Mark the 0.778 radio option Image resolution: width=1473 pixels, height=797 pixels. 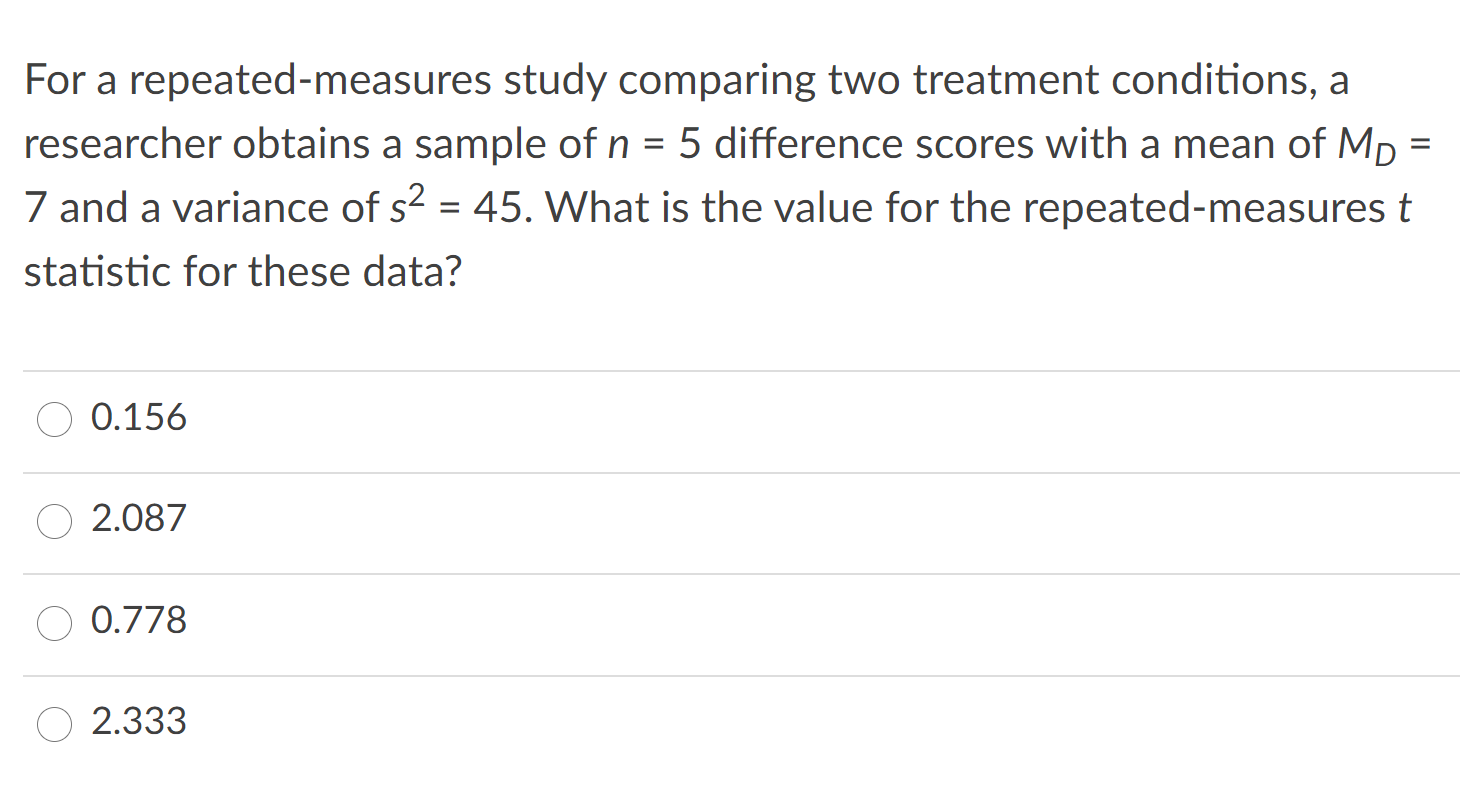click(55, 623)
